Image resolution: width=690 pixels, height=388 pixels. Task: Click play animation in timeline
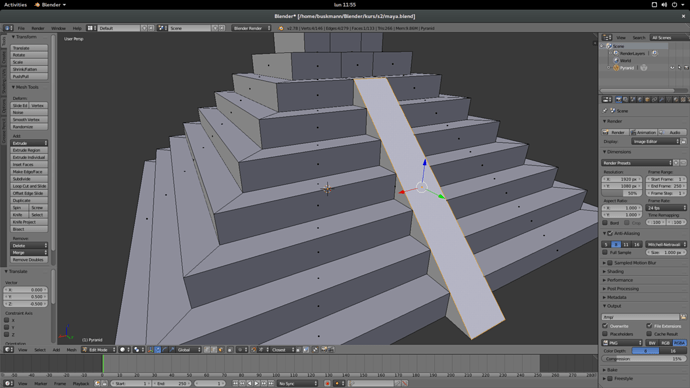[257, 384]
